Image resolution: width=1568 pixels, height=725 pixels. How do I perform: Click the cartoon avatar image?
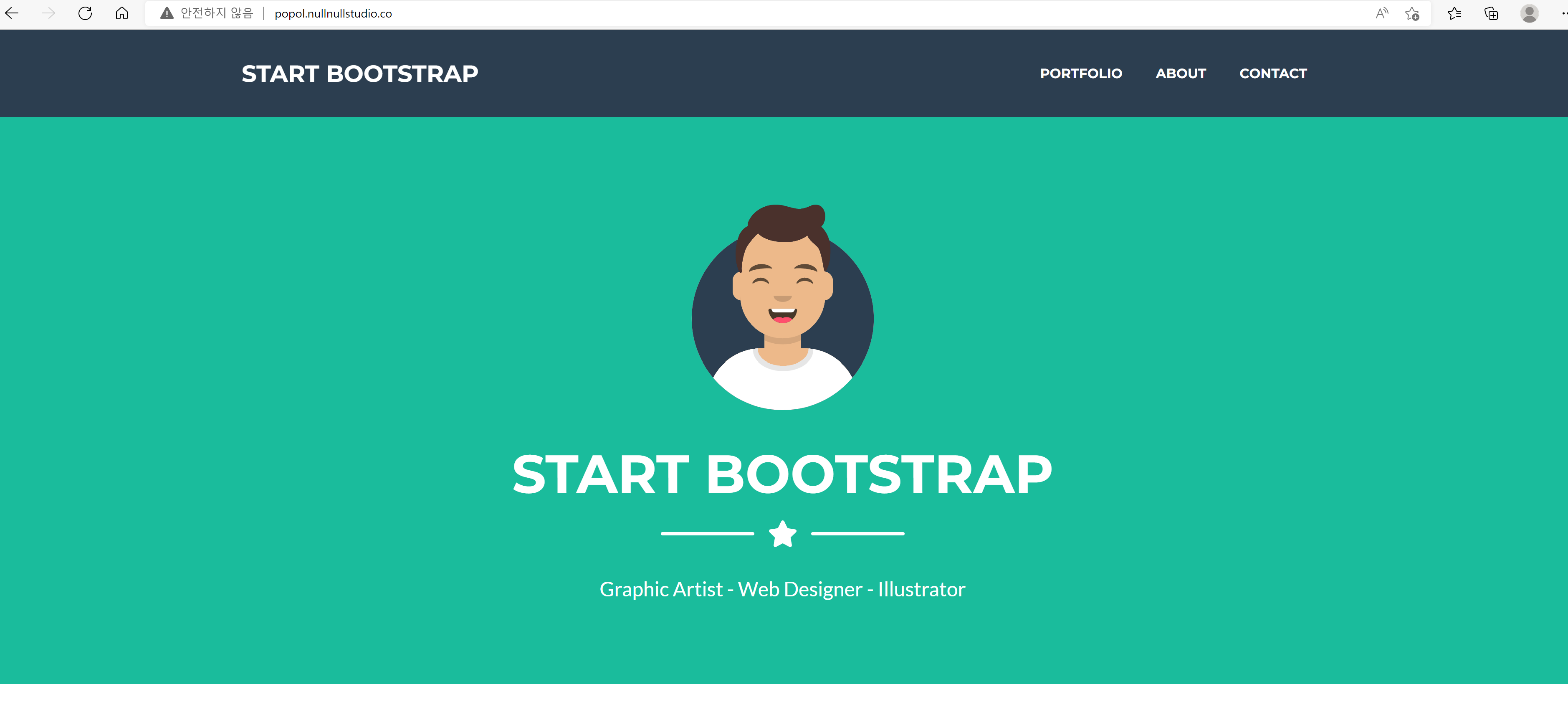pyautogui.click(x=782, y=307)
